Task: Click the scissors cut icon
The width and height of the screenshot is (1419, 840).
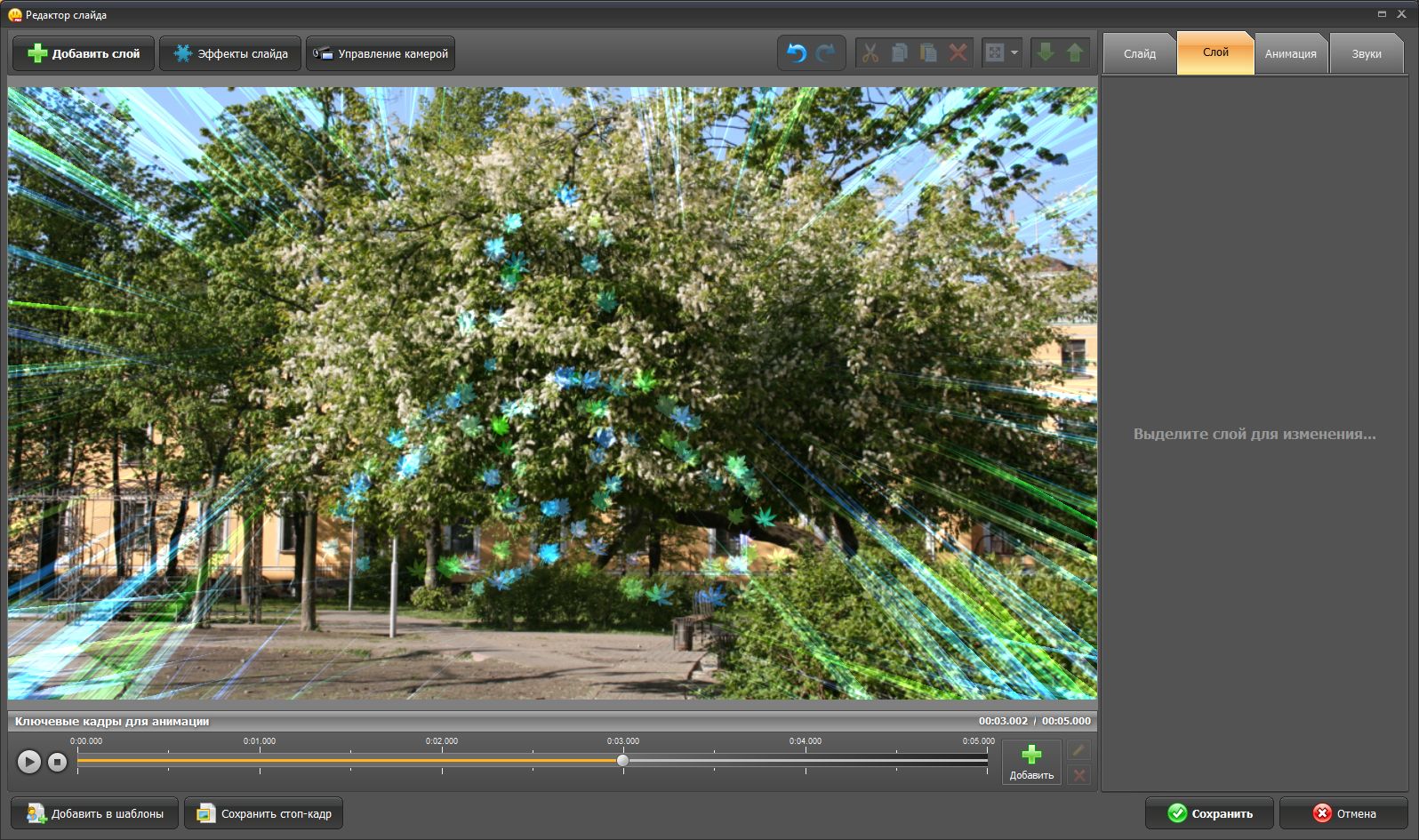Action: [870, 53]
